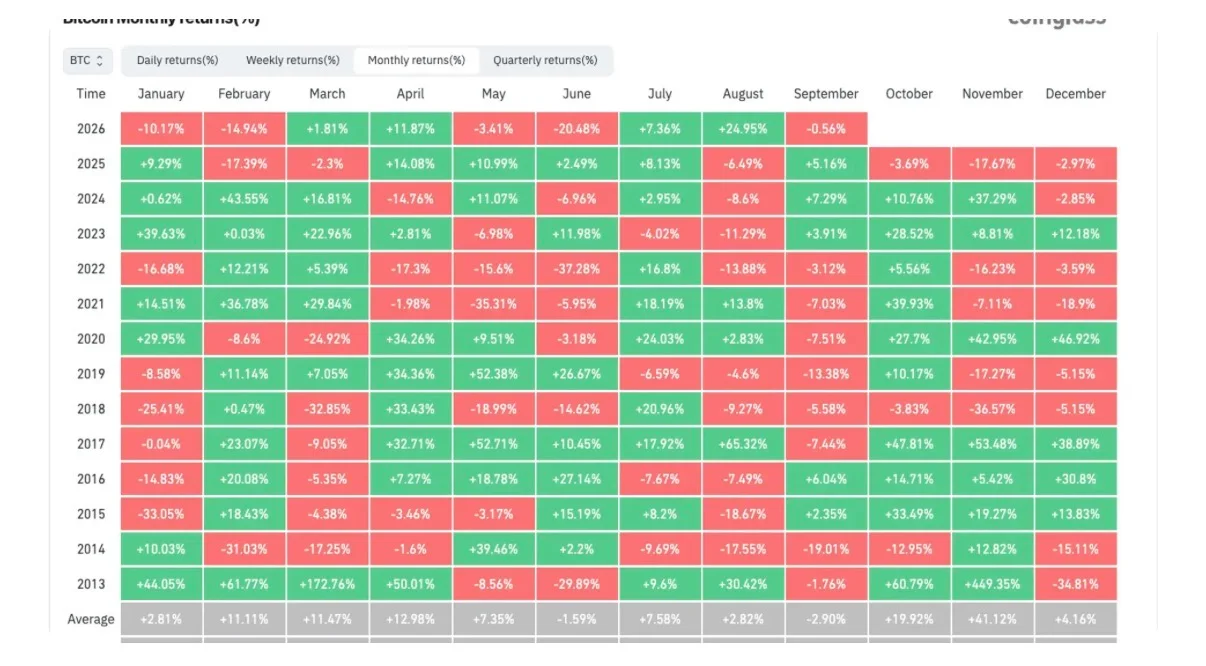This screenshot has height=666, width=1206.
Task: Click the +65.32% August 2017 cell
Action: (x=743, y=444)
